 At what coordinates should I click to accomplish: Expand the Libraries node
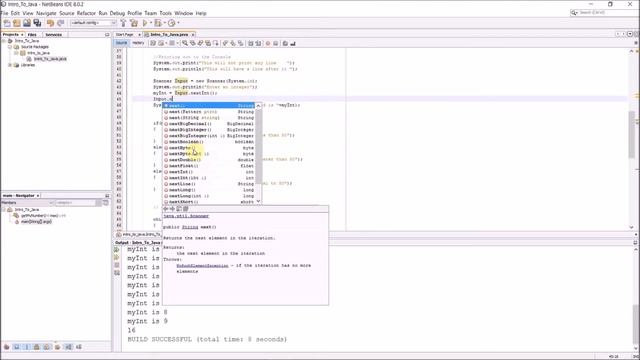(x=10, y=65)
